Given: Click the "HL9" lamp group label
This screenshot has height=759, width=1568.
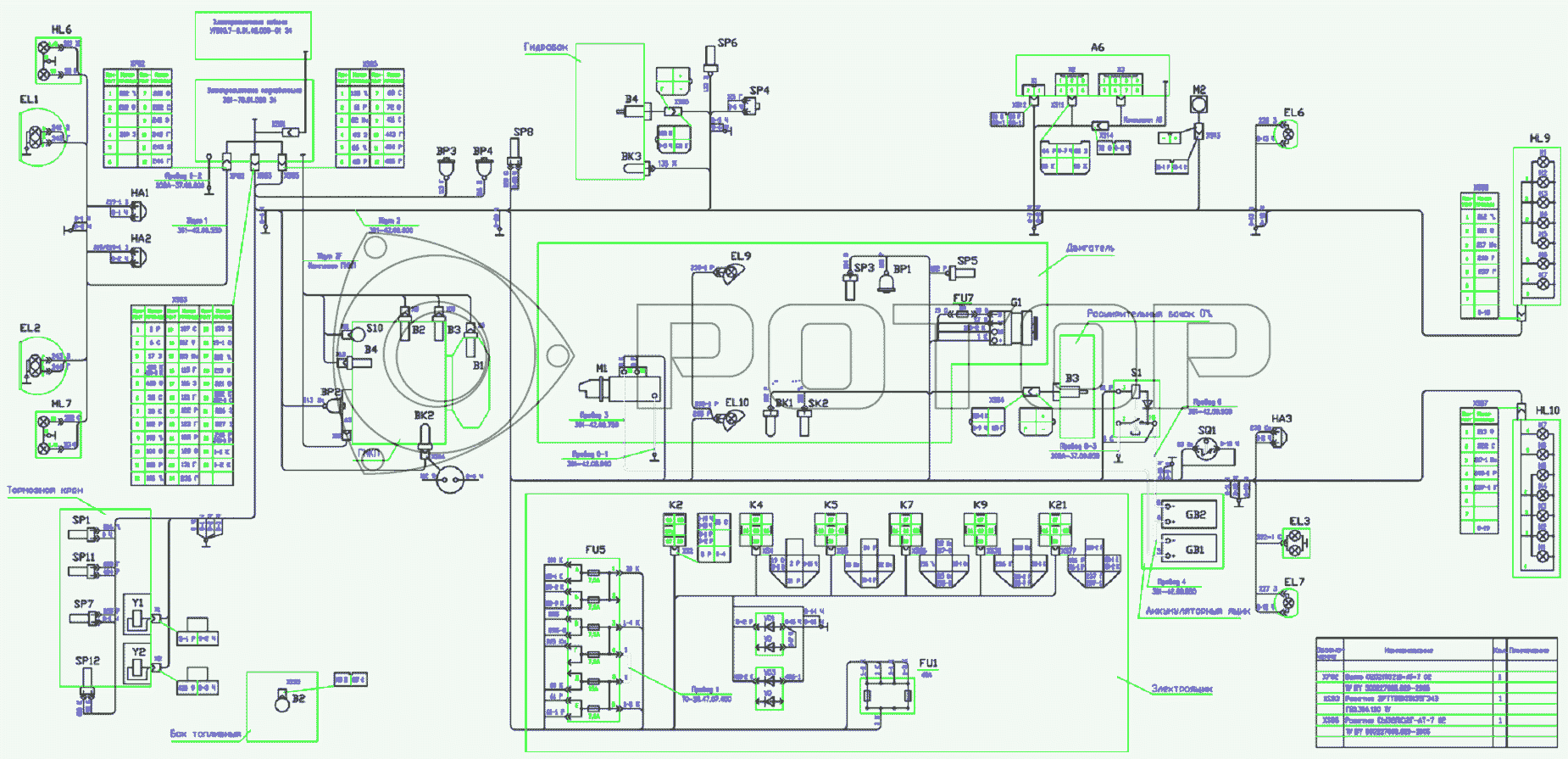Looking at the screenshot, I should point(1539,138).
